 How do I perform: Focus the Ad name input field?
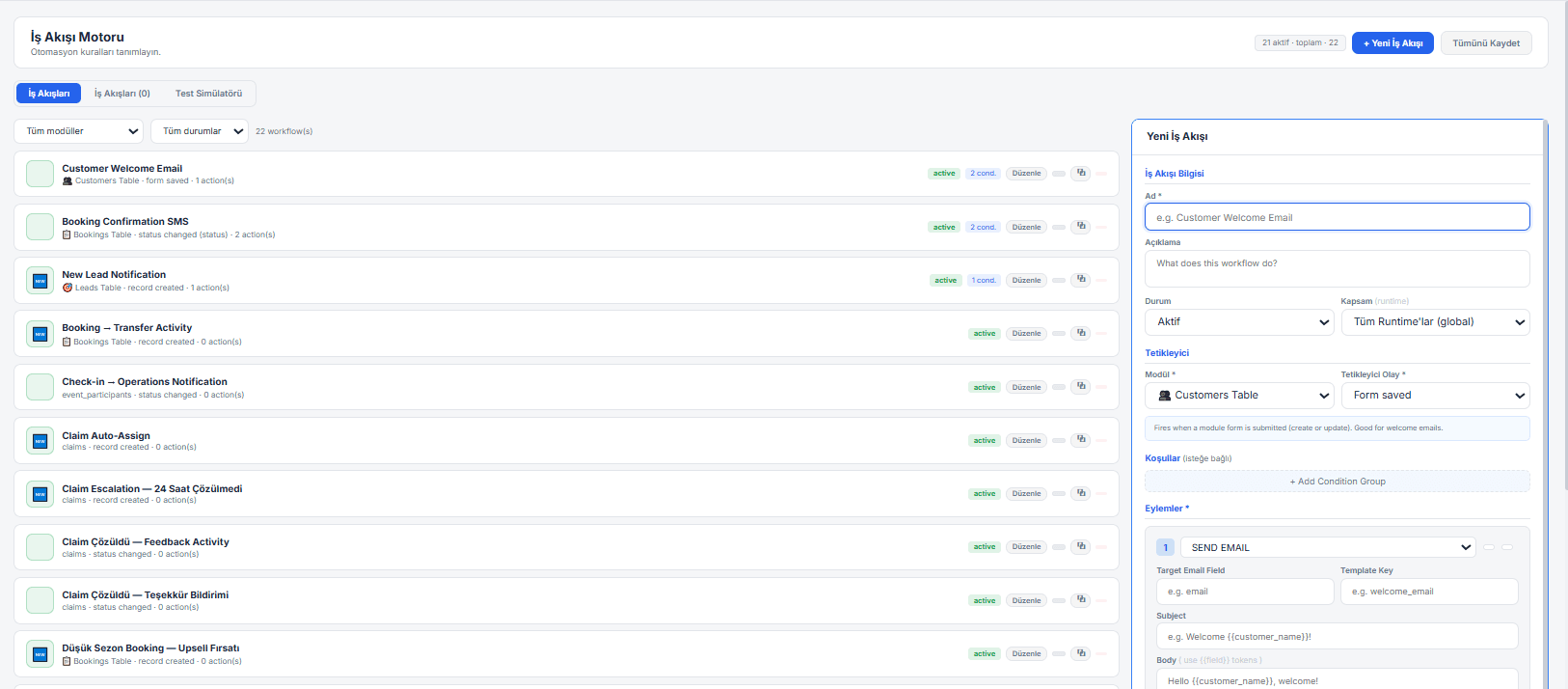pyautogui.click(x=1338, y=217)
